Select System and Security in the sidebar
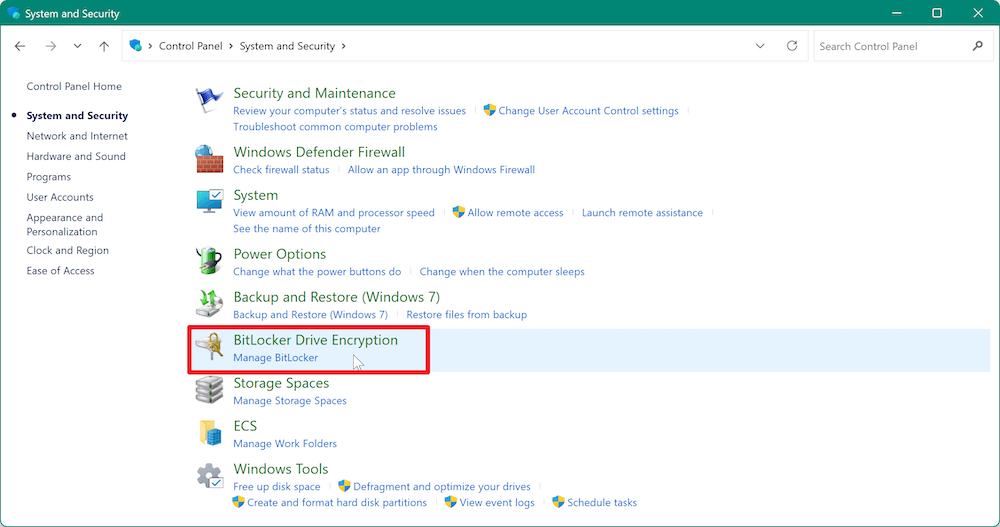Viewport: 1000px width, 527px height. [x=77, y=115]
